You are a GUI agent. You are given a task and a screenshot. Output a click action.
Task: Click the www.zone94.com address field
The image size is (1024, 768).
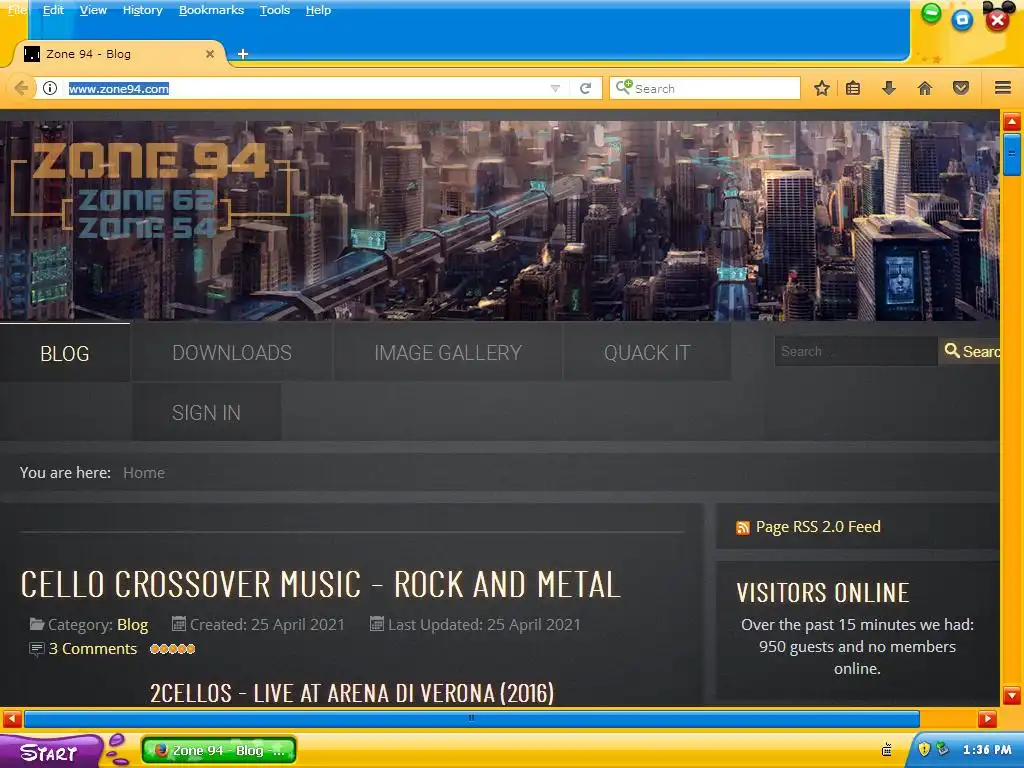click(307, 88)
